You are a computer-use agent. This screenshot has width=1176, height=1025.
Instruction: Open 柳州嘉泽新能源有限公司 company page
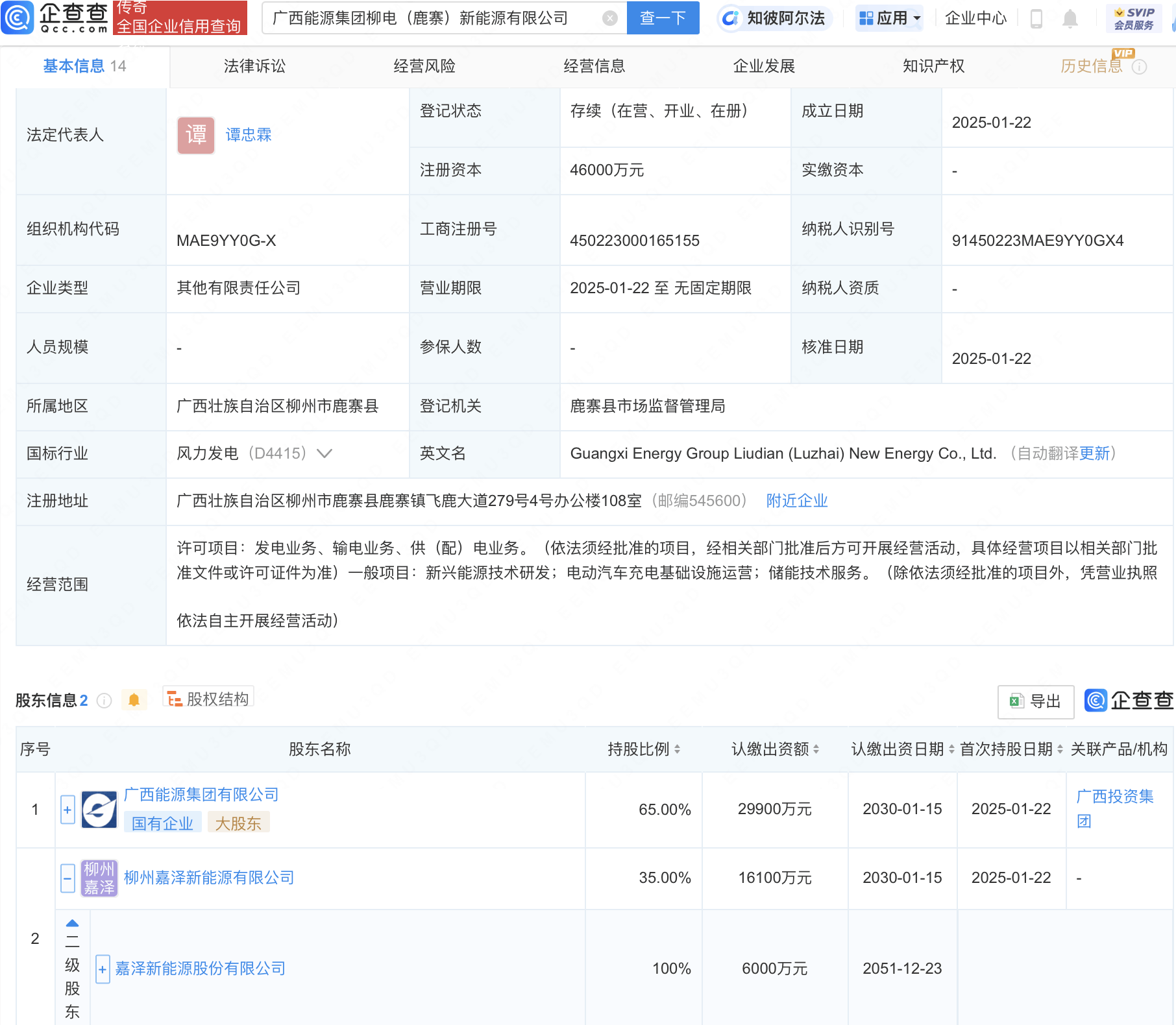tap(209, 878)
